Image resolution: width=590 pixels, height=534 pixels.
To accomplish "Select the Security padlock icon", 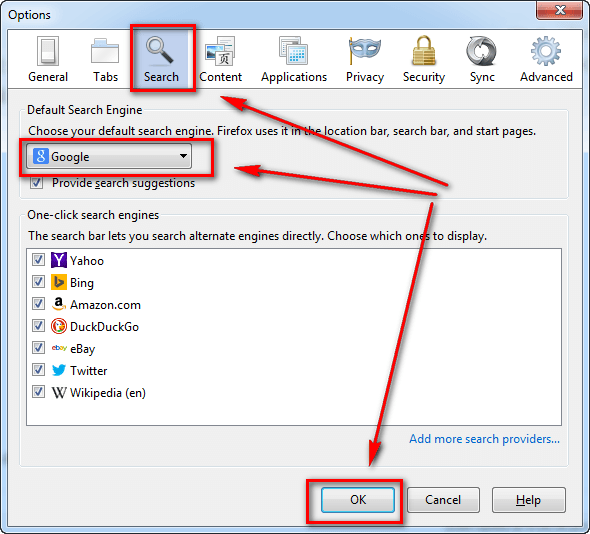I will (424, 50).
